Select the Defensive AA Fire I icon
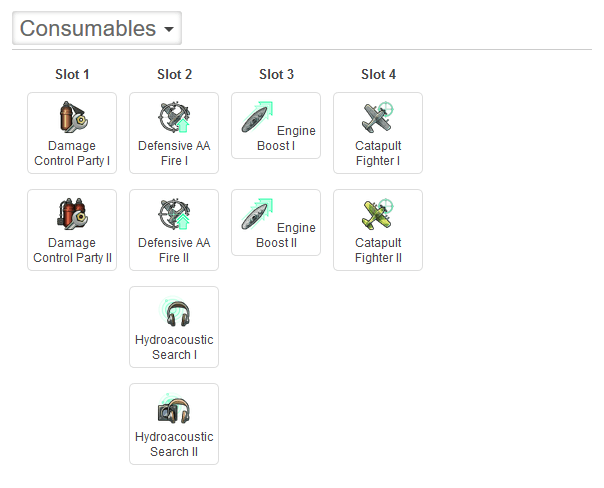 coord(174,118)
